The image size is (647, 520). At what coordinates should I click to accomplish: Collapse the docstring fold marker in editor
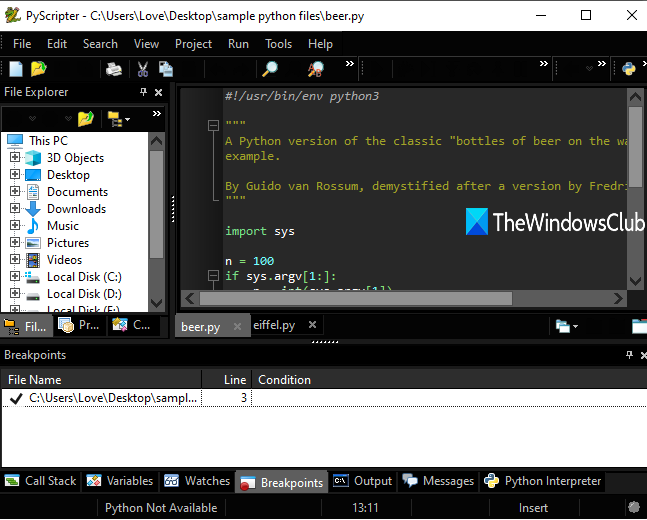tap(211, 126)
